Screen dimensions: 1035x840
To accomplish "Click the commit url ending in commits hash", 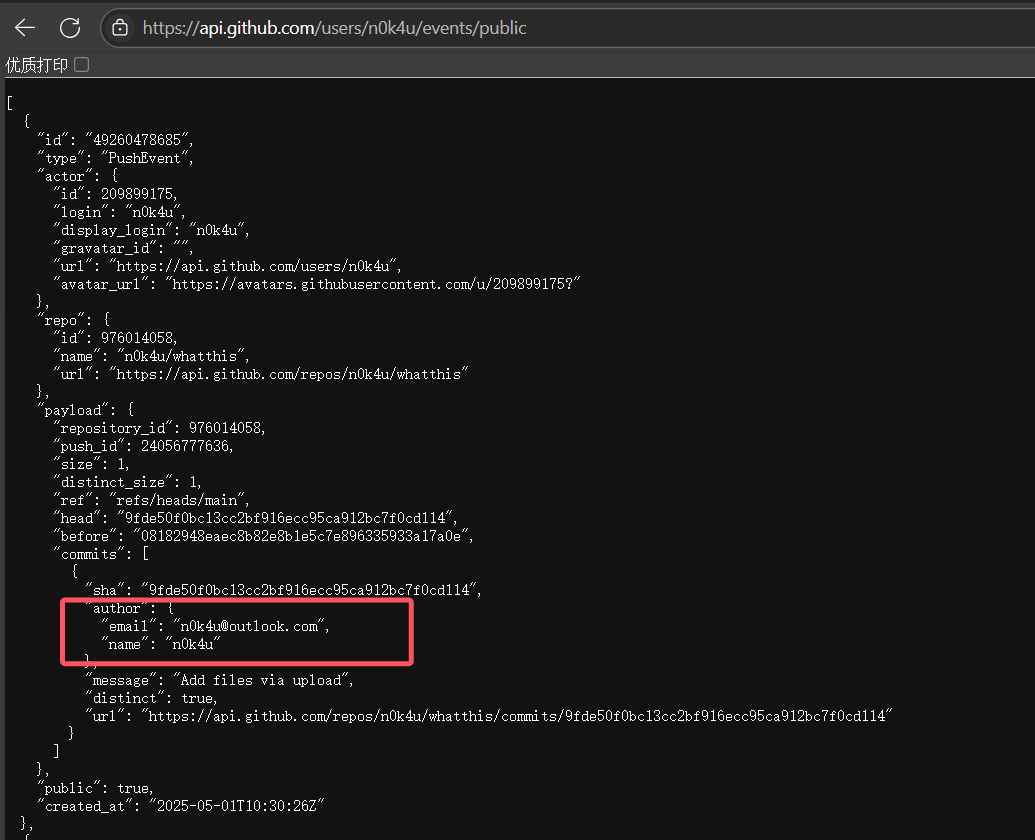I will 516,716.
